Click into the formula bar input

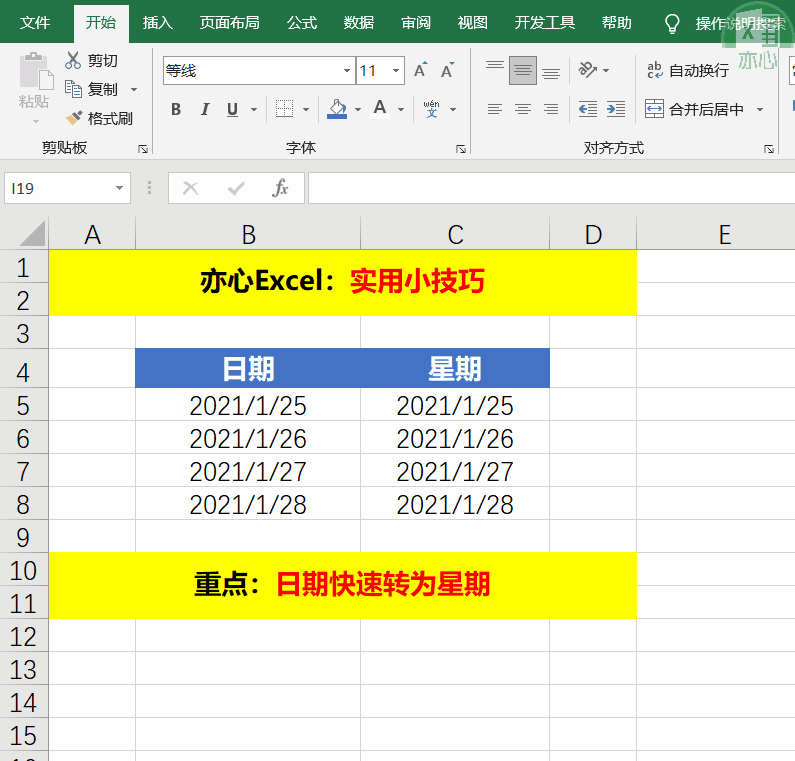pyautogui.click(x=551, y=188)
